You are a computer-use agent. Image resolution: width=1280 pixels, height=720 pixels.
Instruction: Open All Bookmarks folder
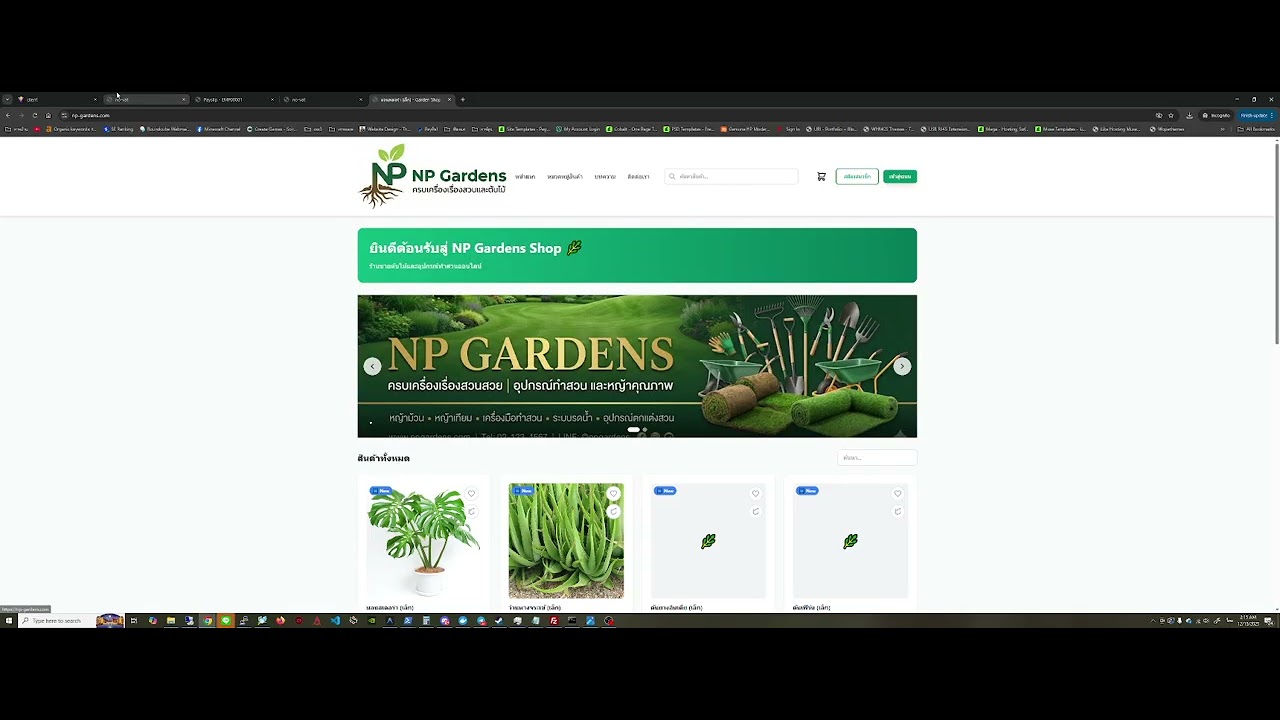click(x=1257, y=129)
